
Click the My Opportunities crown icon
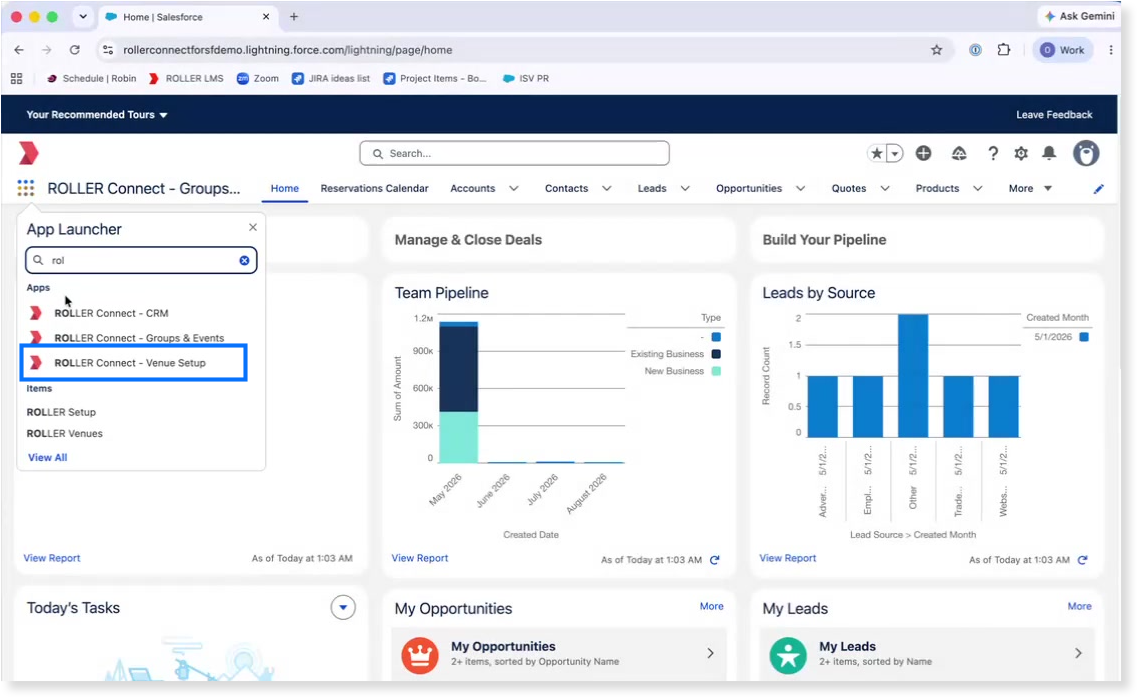click(x=420, y=655)
